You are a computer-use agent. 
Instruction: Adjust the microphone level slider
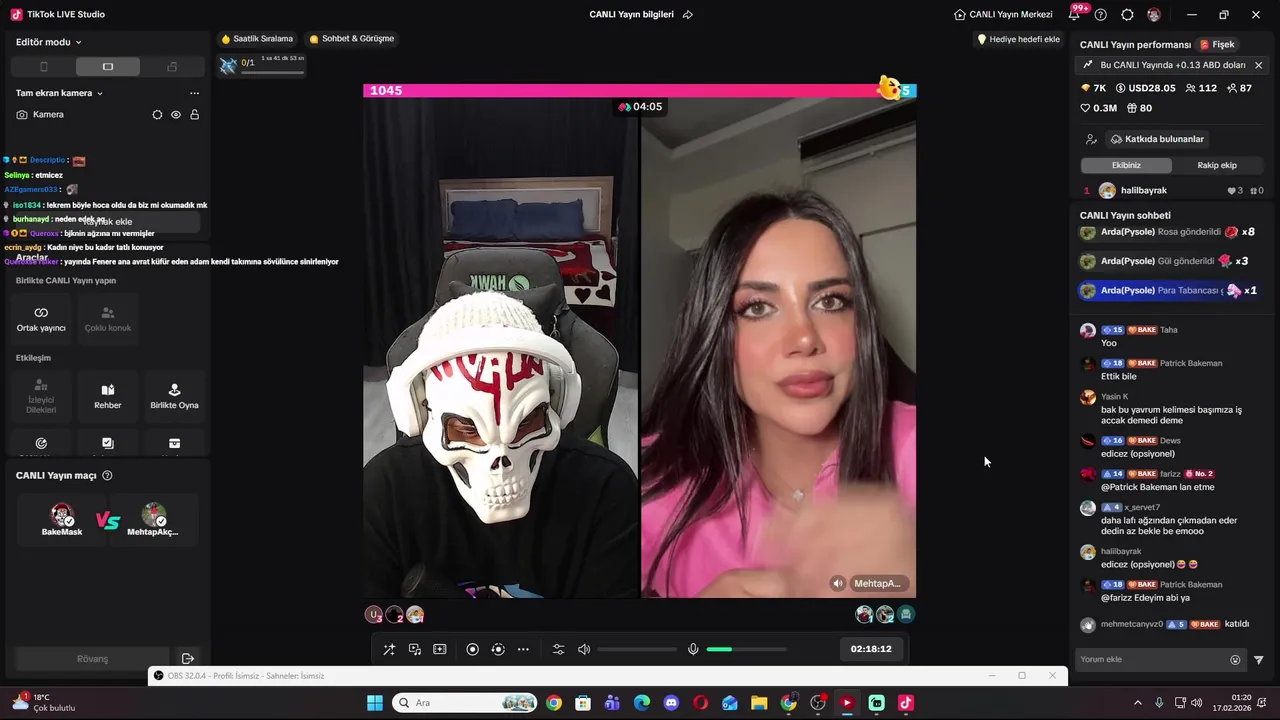pos(746,649)
